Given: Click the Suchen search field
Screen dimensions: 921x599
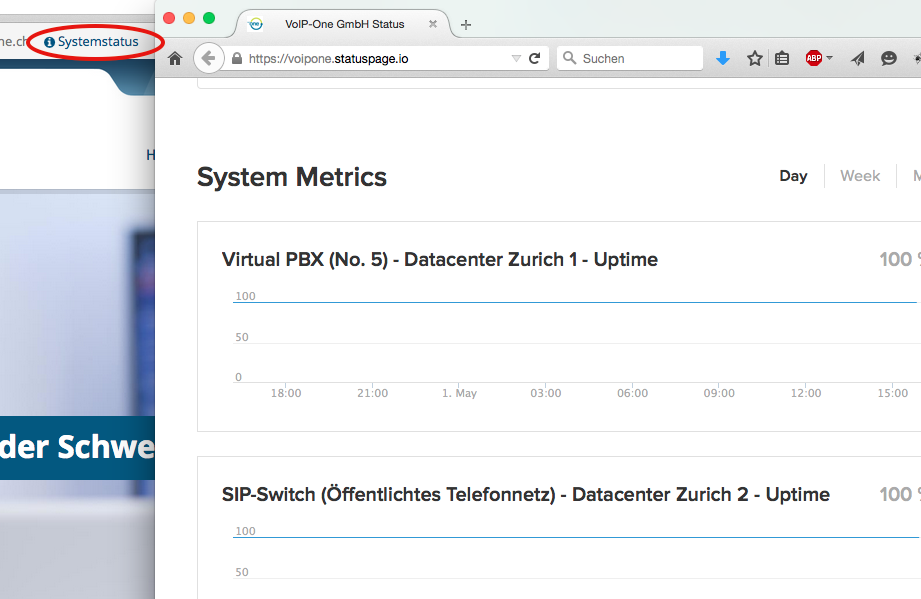Looking at the screenshot, I should [x=630, y=58].
